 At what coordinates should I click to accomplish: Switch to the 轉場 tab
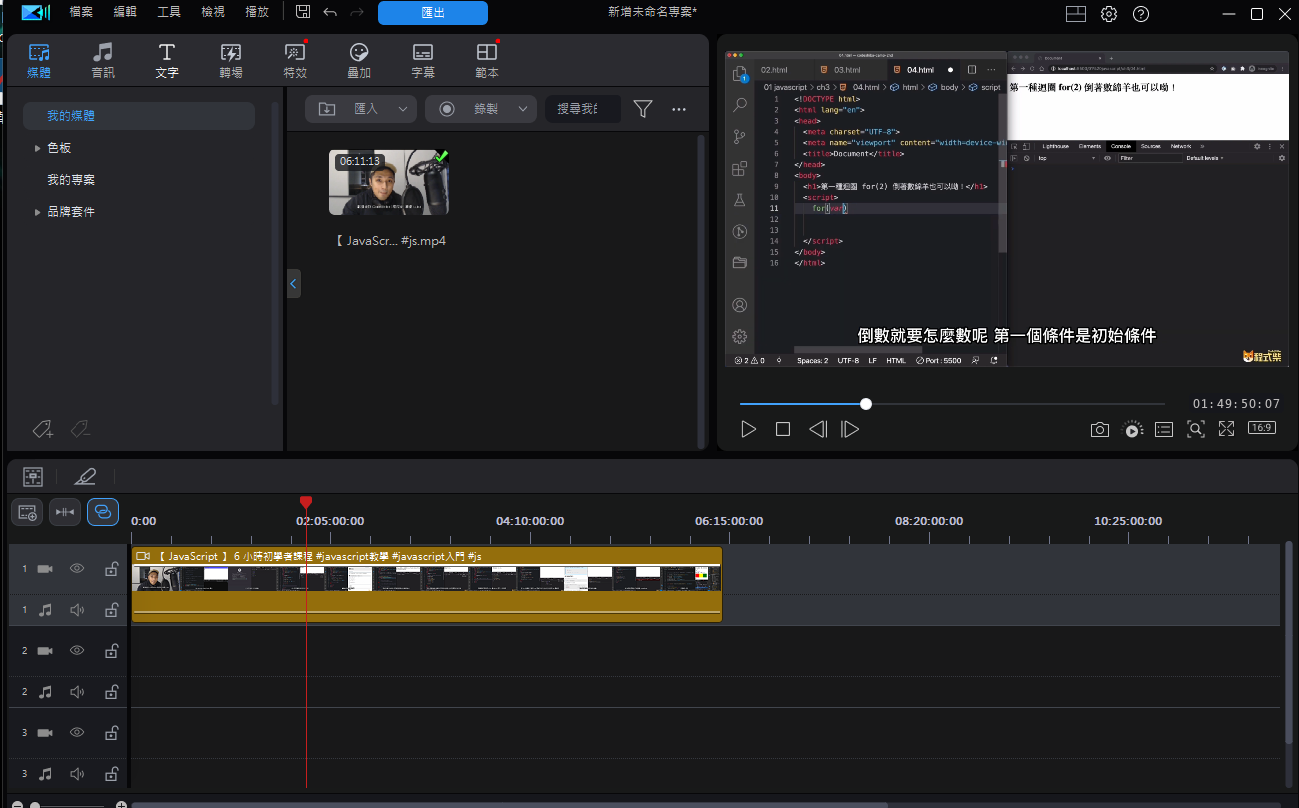(231, 61)
